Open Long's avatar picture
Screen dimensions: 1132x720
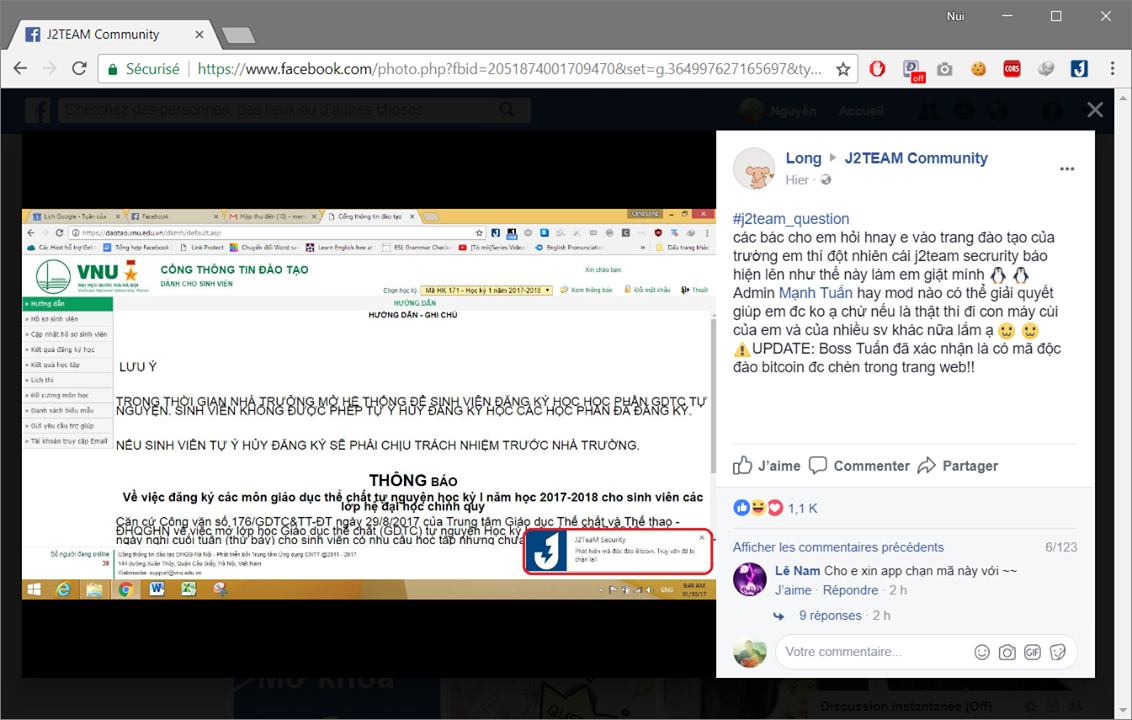point(754,168)
